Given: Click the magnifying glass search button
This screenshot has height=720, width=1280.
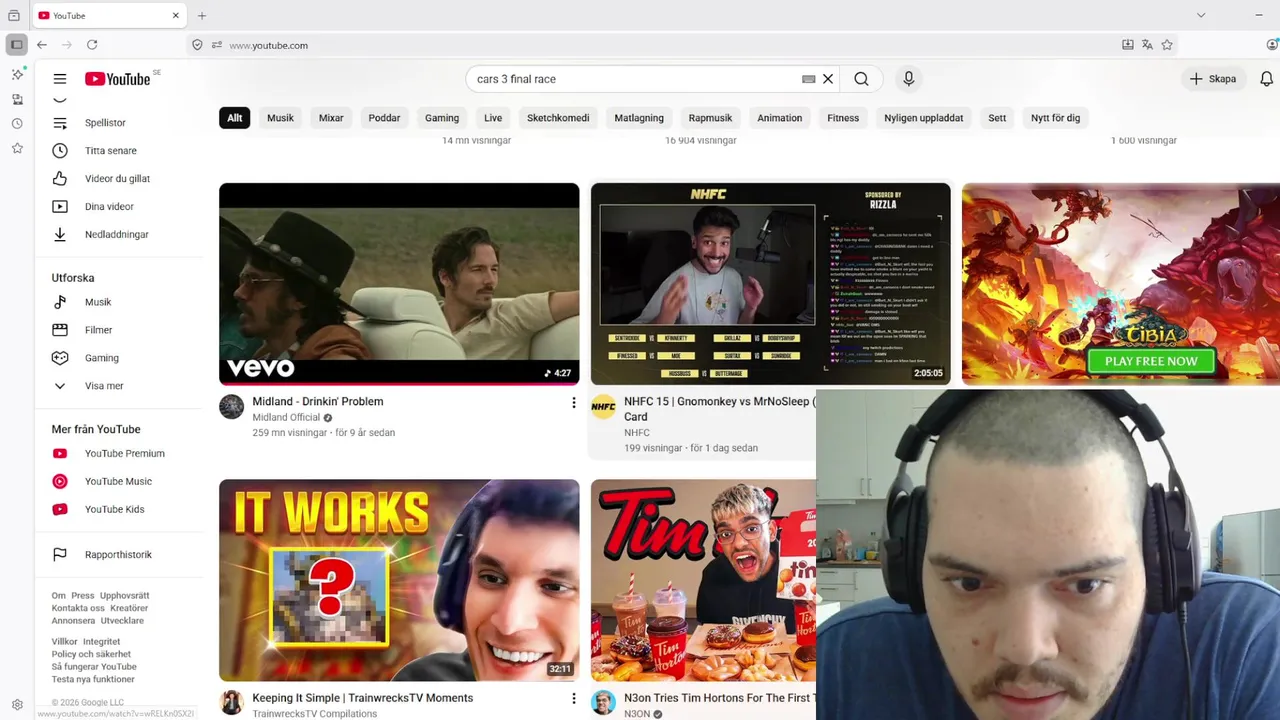Looking at the screenshot, I should click(x=861, y=79).
